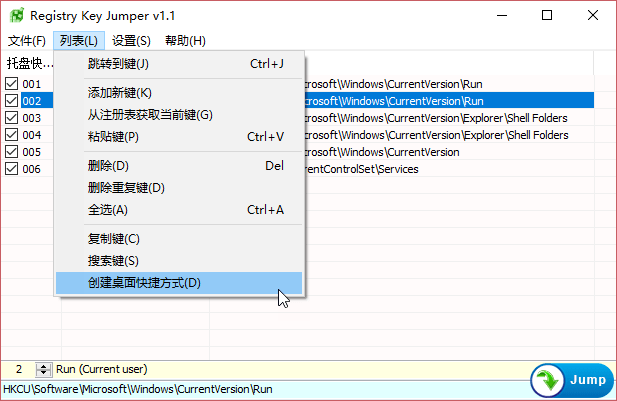Toggle the checkbox for row 004
The width and height of the screenshot is (617, 401).
[11, 134]
